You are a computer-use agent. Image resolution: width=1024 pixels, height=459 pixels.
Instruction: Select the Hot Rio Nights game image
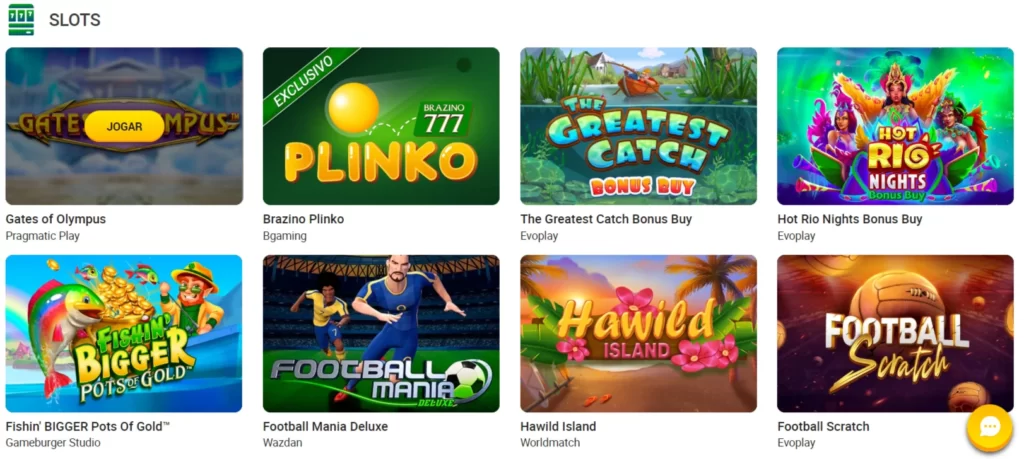(895, 126)
